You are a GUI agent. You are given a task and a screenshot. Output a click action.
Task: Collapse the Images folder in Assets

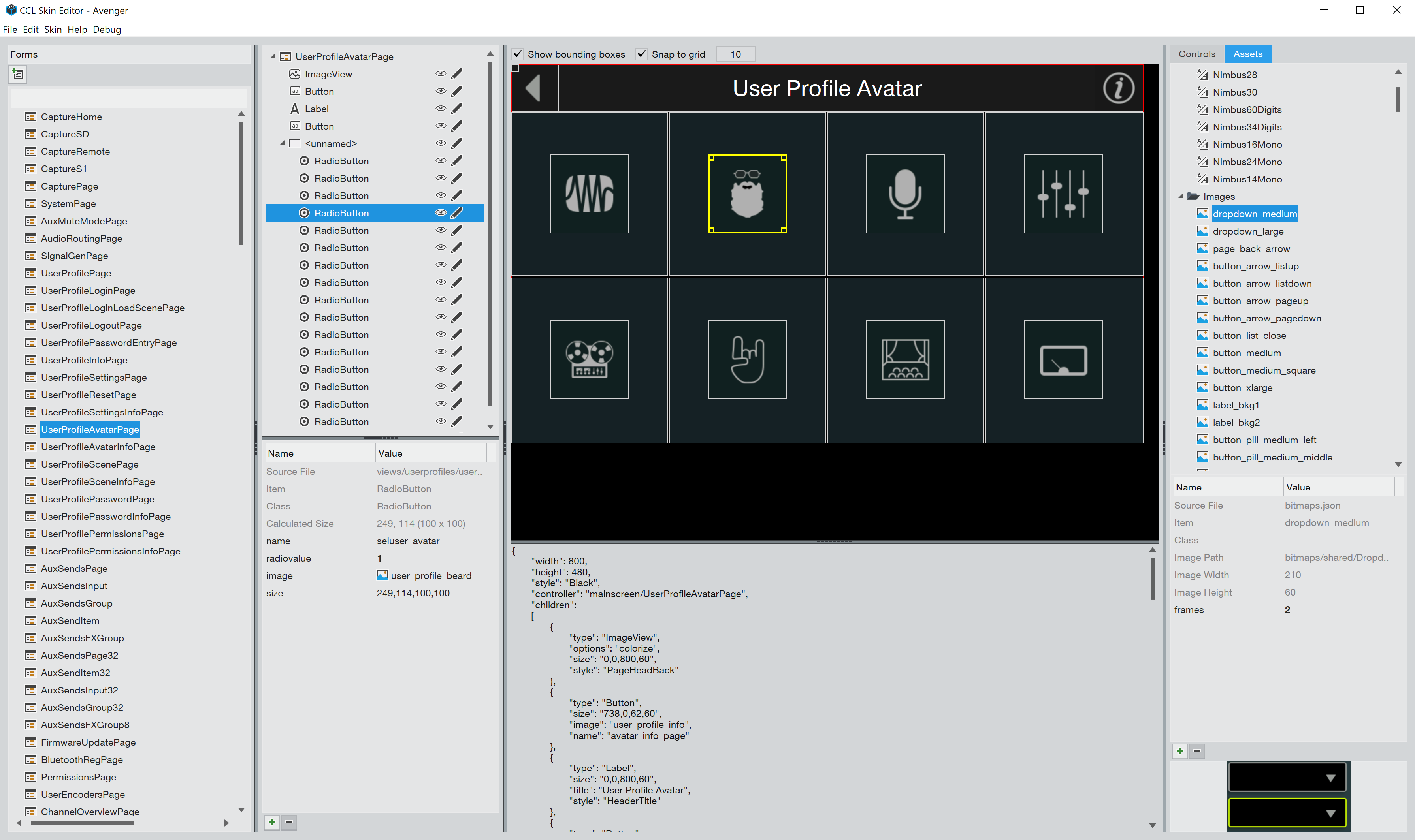pos(1181,196)
